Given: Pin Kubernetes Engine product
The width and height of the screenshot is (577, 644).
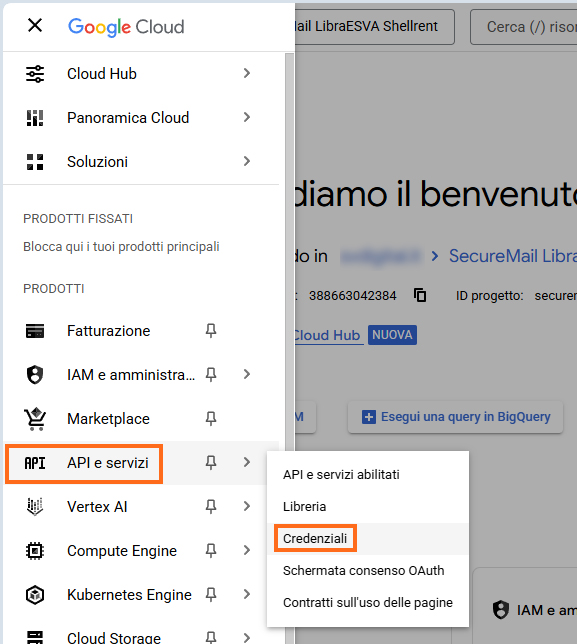Looking at the screenshot, I should click(211, 594).
